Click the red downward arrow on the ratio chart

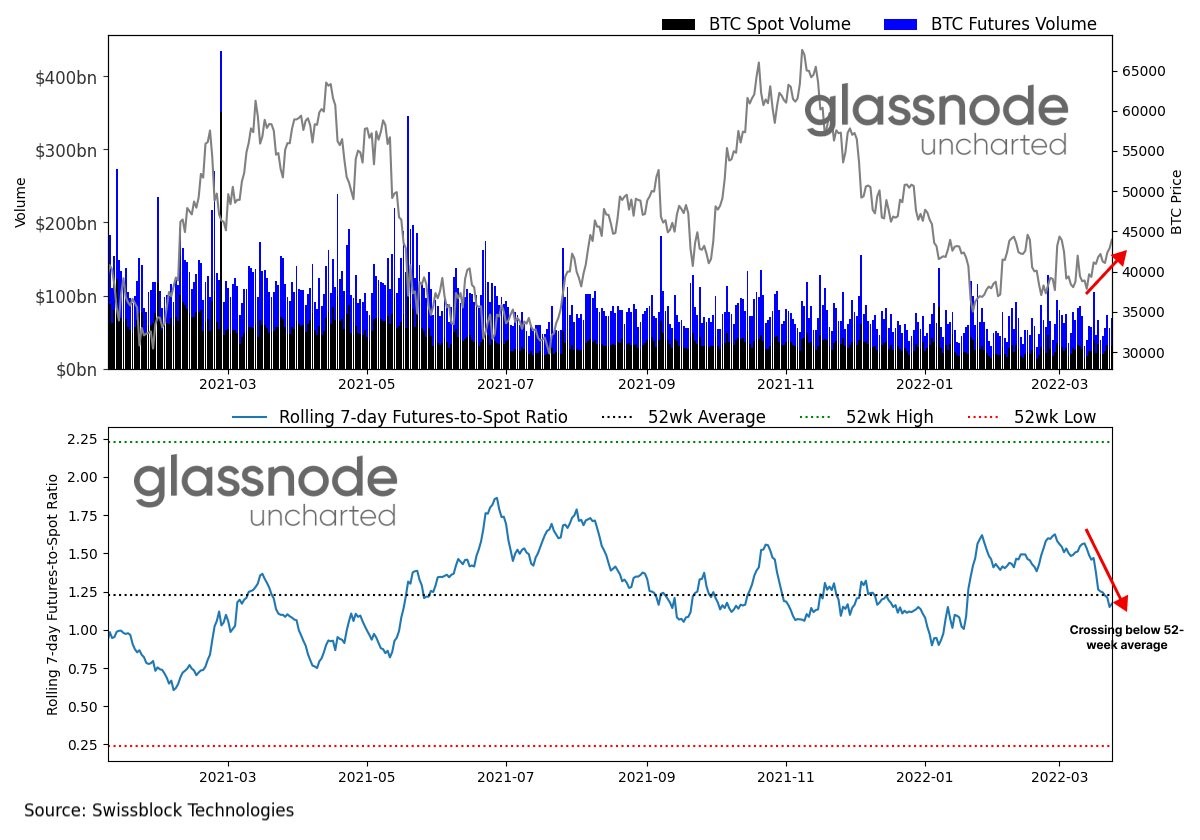click(x=1106, y=569)
